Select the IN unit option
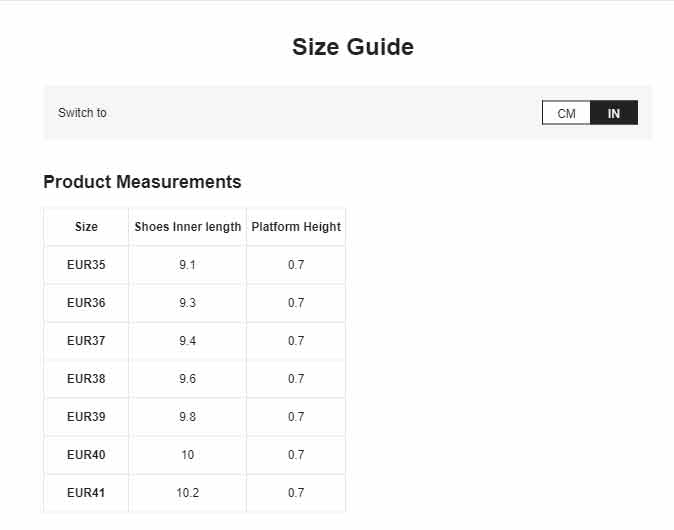The image size is (674, 530). (x=614, y=113)
